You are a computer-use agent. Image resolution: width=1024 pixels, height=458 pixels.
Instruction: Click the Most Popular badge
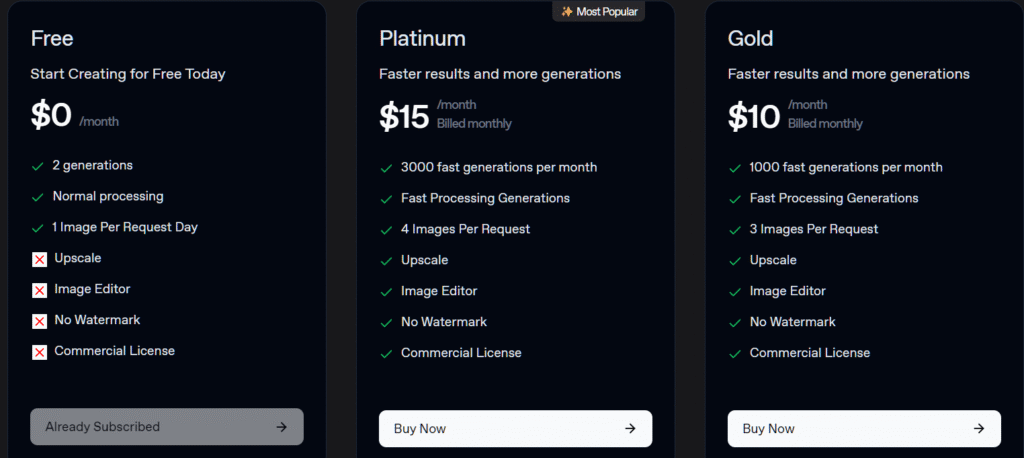point(599,12)
